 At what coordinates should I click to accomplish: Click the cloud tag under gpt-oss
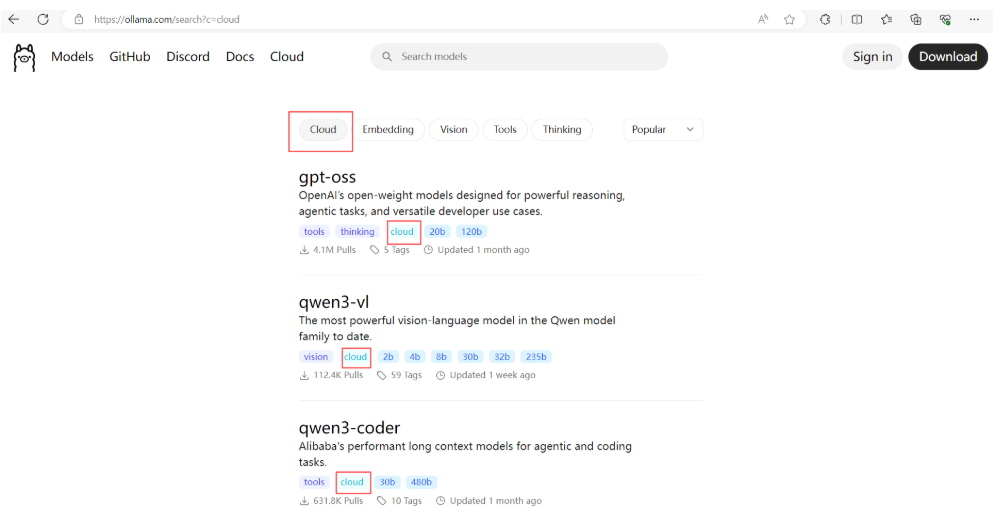(x=402, y=232)
